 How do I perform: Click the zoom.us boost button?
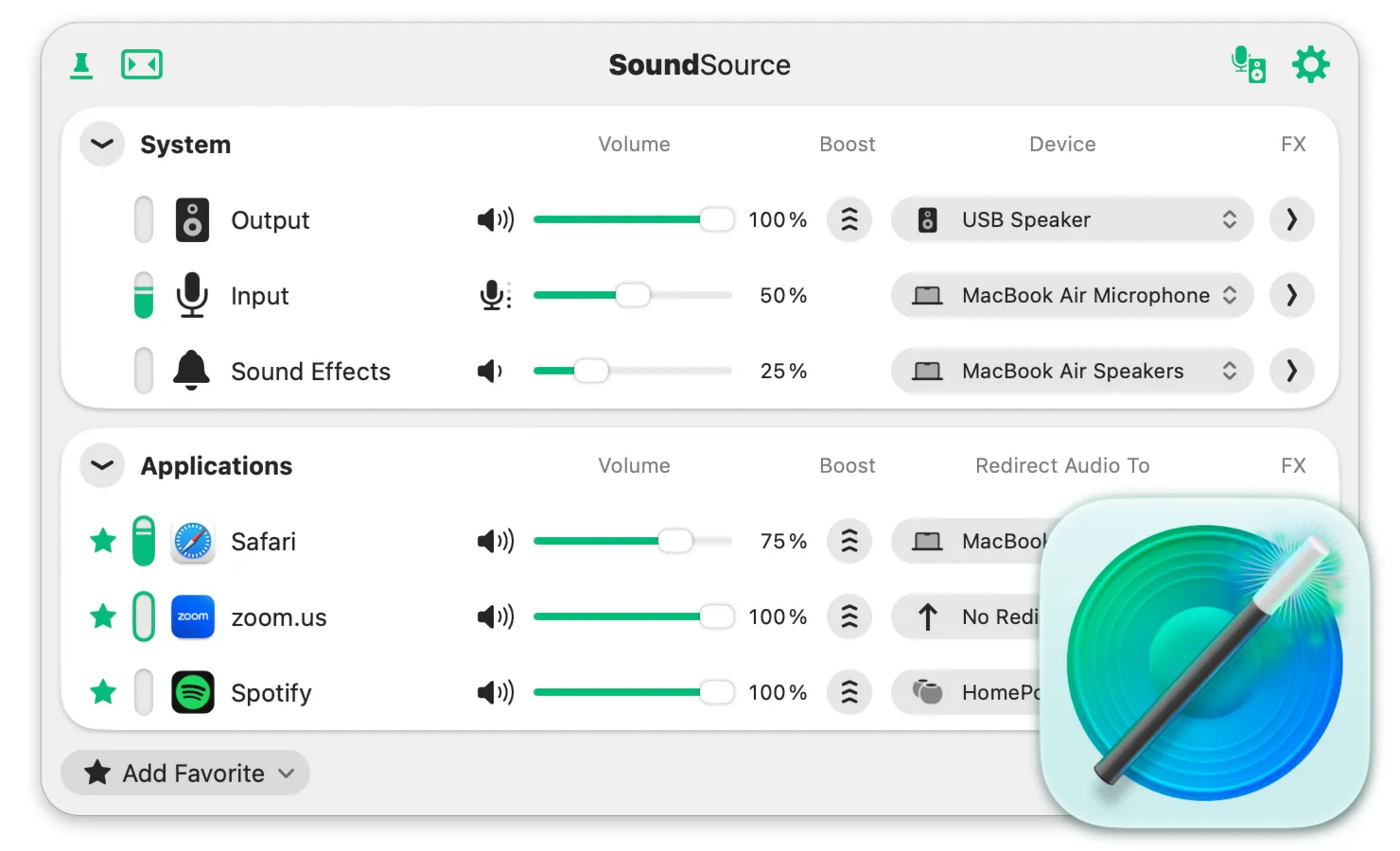click(849, 617)
